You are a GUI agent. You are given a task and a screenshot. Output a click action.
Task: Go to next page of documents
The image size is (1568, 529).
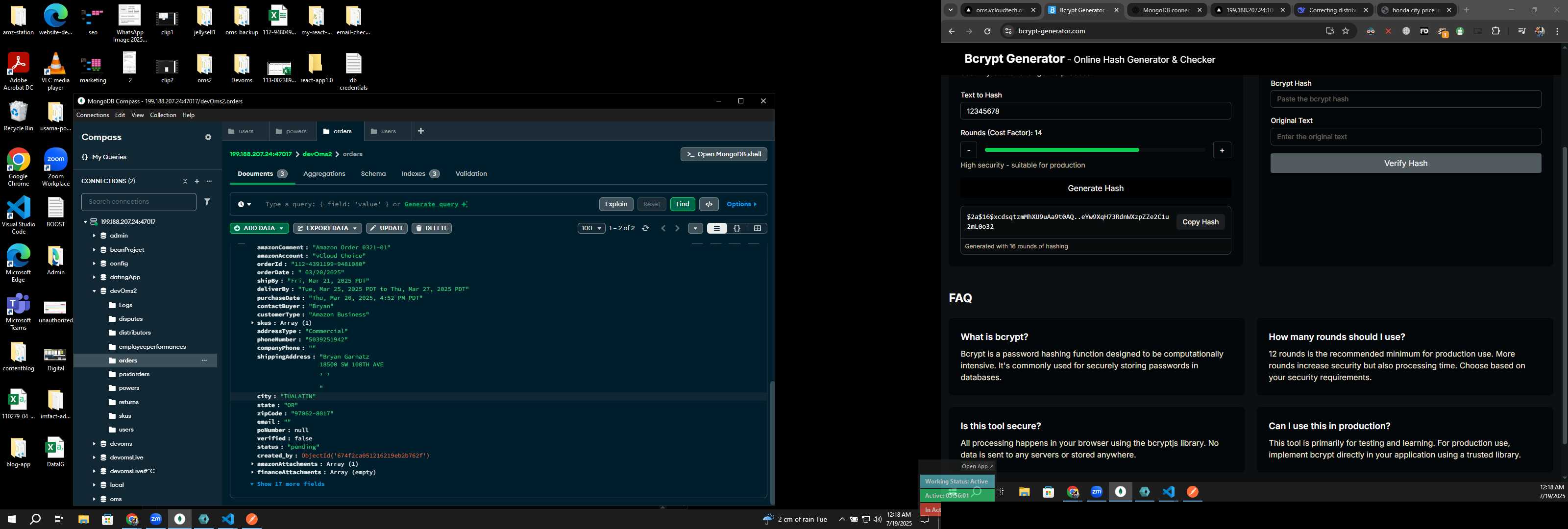[x=677, y=228]
